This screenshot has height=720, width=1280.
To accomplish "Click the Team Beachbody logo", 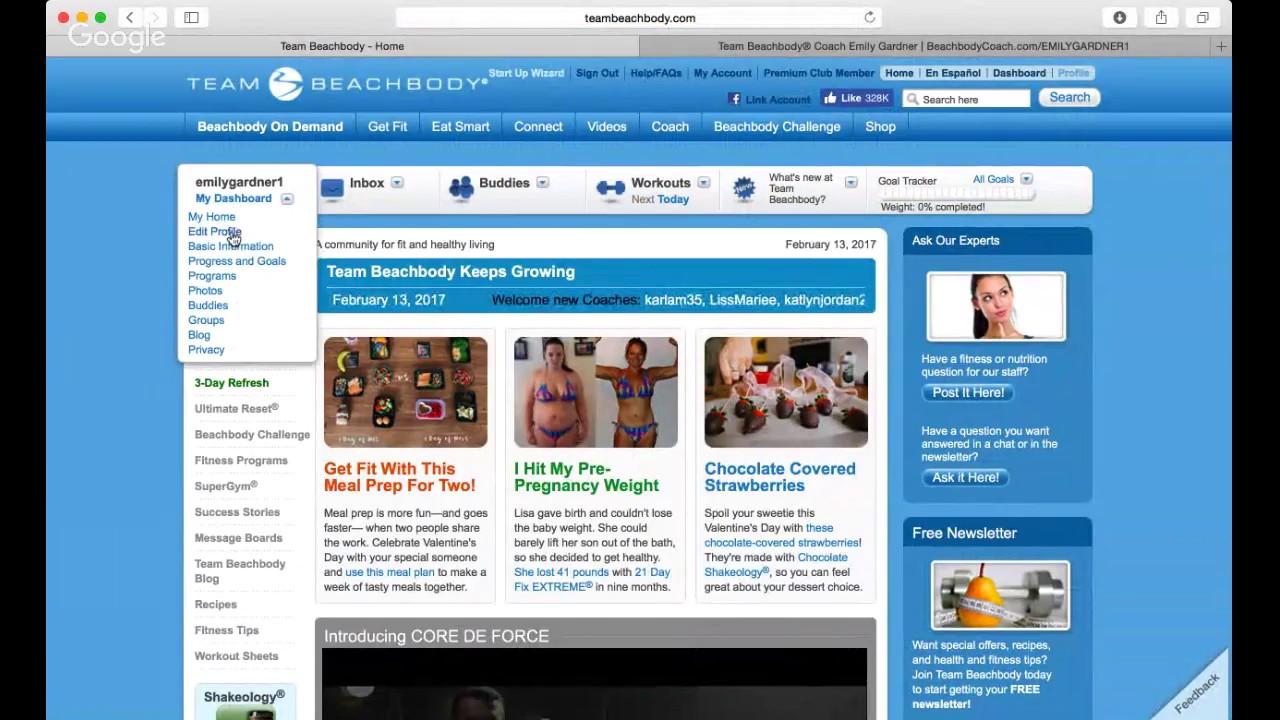I will pos(337,84).
